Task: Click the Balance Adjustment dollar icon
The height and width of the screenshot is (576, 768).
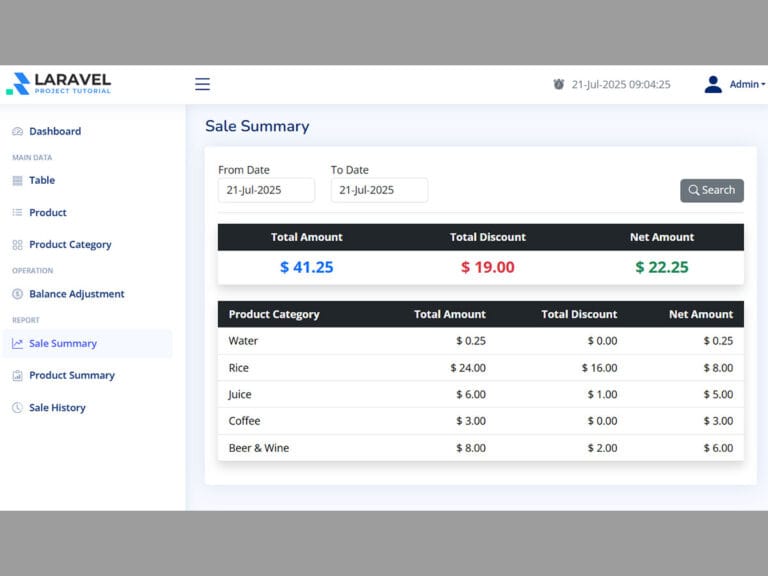Action: tap(17, 295)
